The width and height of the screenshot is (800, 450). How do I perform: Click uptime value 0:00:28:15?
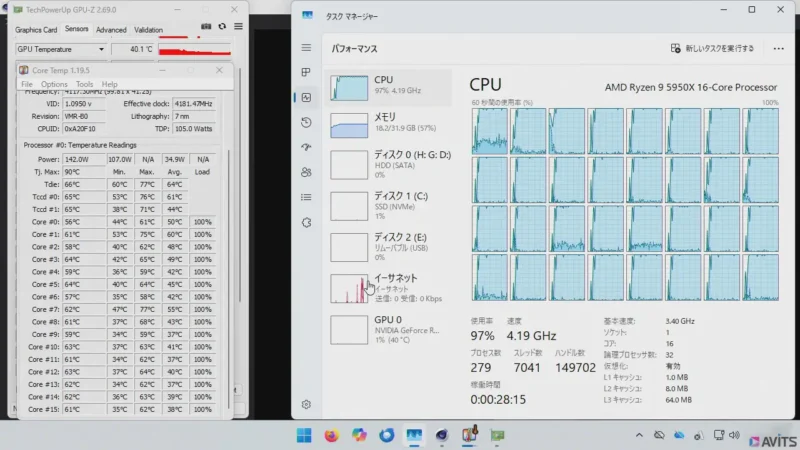point(498,399)
